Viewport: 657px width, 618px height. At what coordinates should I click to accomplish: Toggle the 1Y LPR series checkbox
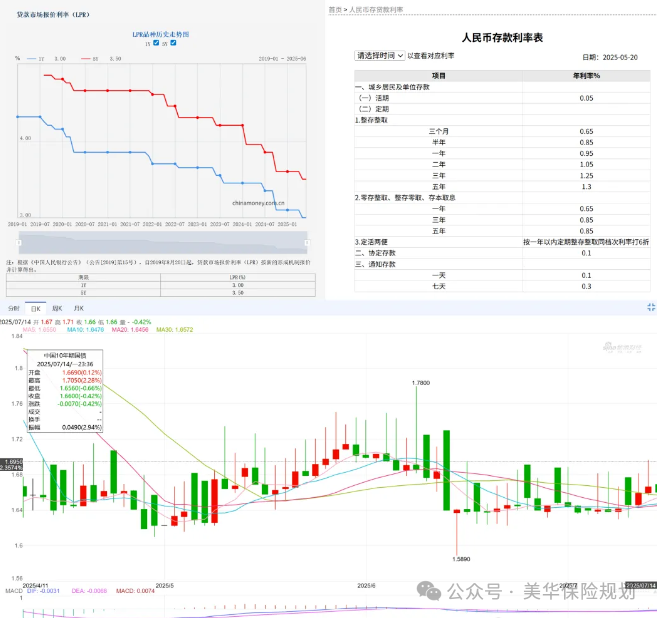(155, 42)
